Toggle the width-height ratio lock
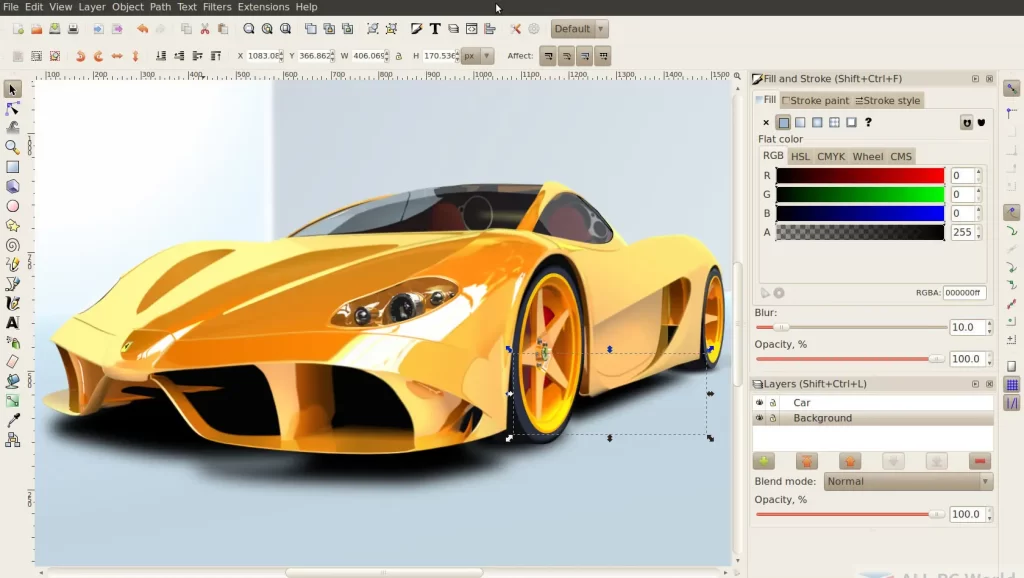 point(399,56)
